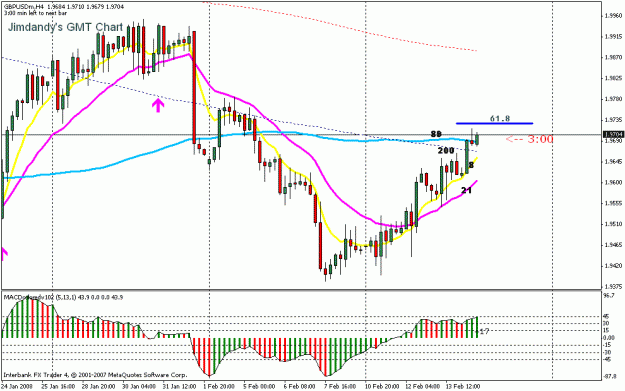Click the 1.9960 price axis label
The height and width of the screenshot is (391, 625).
614,16
